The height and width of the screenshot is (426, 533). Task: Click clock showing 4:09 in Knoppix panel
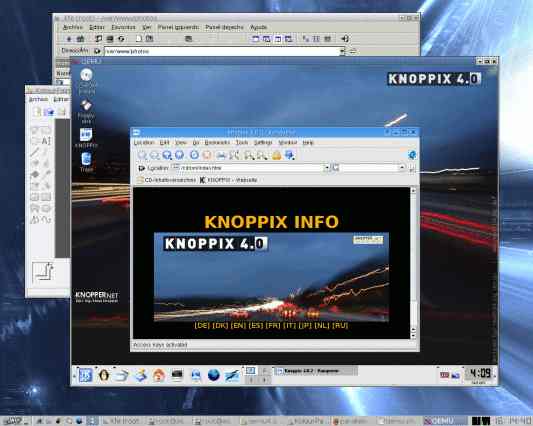click(x=480, y=373)
